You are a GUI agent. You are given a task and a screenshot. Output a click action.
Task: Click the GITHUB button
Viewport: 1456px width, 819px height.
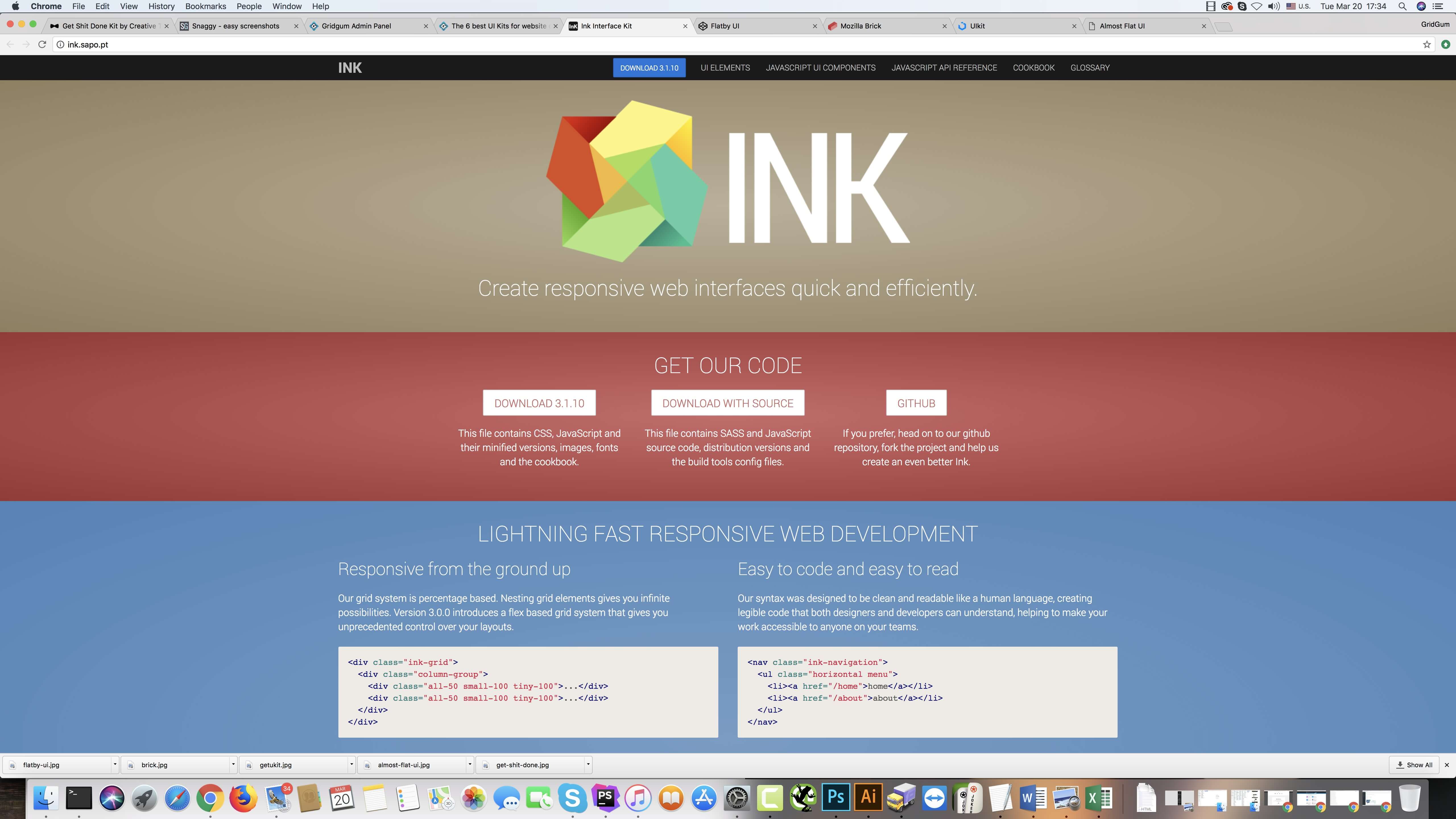tap(916, 403)
